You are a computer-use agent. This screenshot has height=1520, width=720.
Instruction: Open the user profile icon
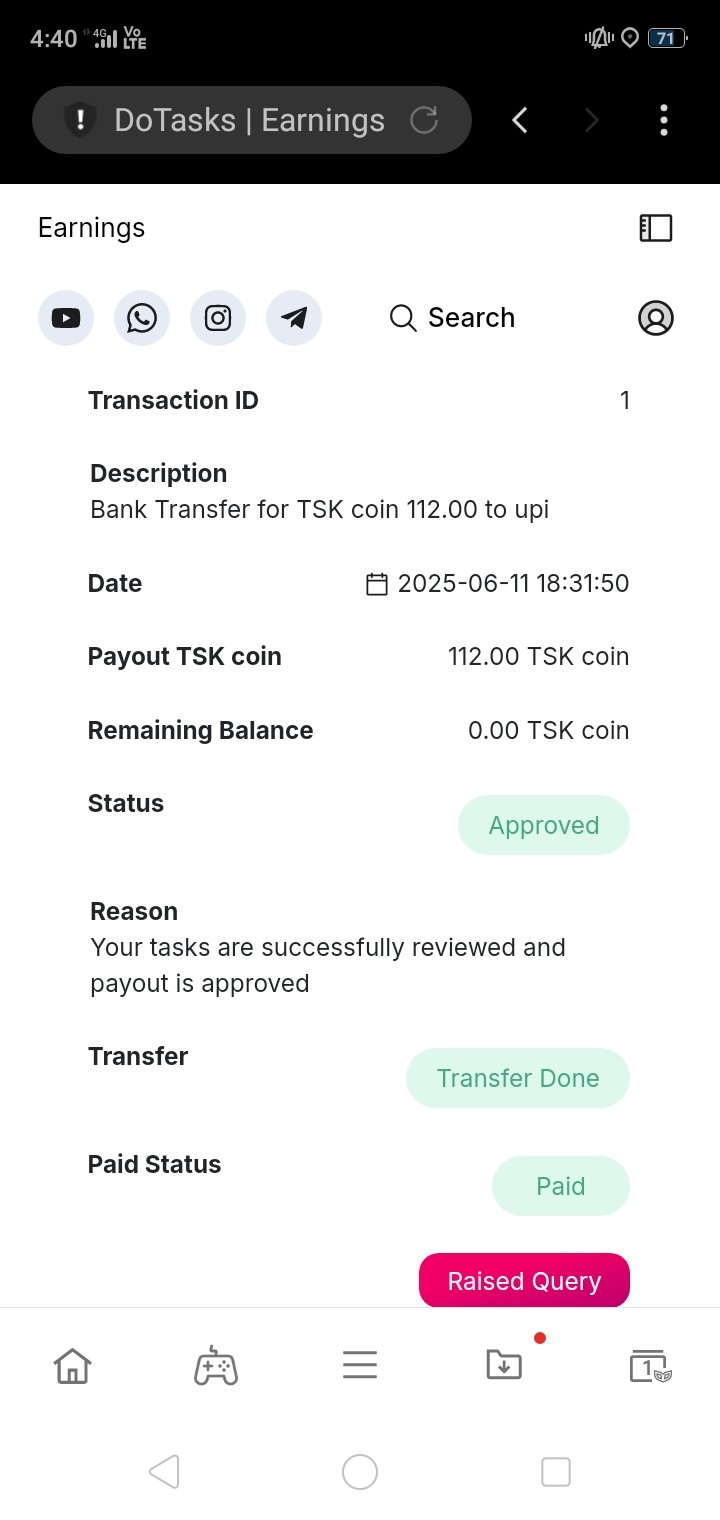(x=656, y=318)
